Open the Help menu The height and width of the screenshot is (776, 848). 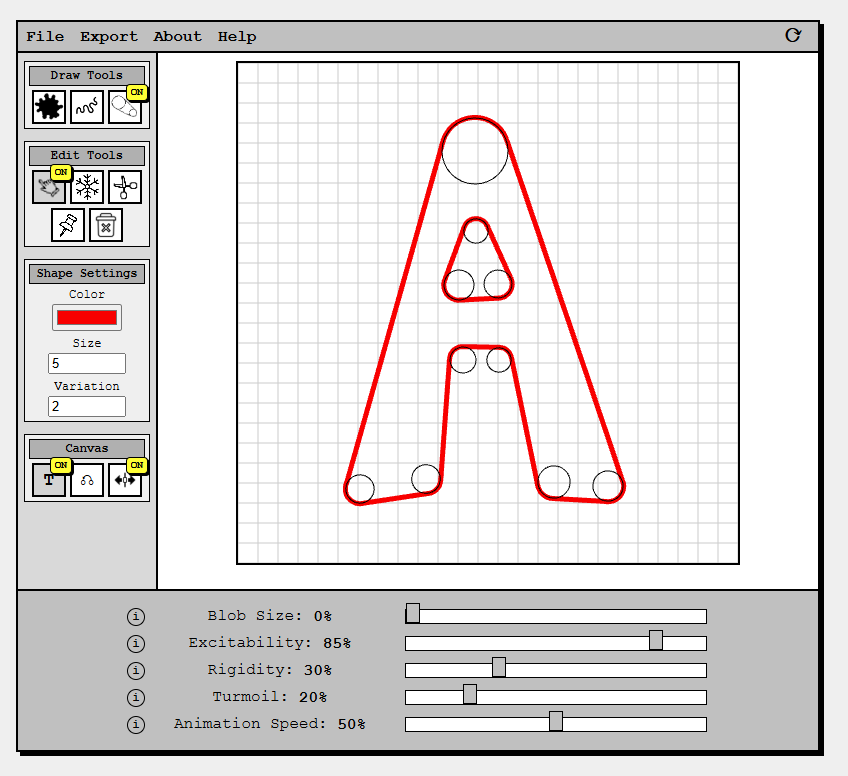237,36
